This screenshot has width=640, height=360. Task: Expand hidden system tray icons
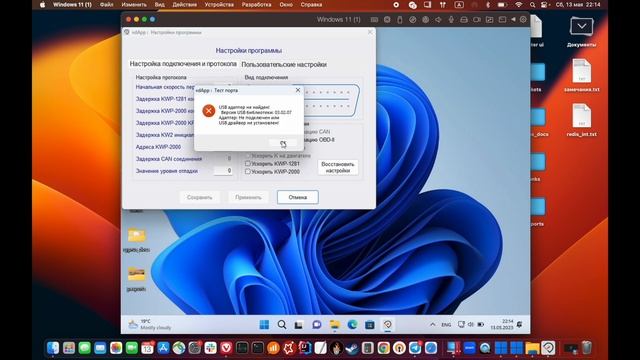click(433, 324)
